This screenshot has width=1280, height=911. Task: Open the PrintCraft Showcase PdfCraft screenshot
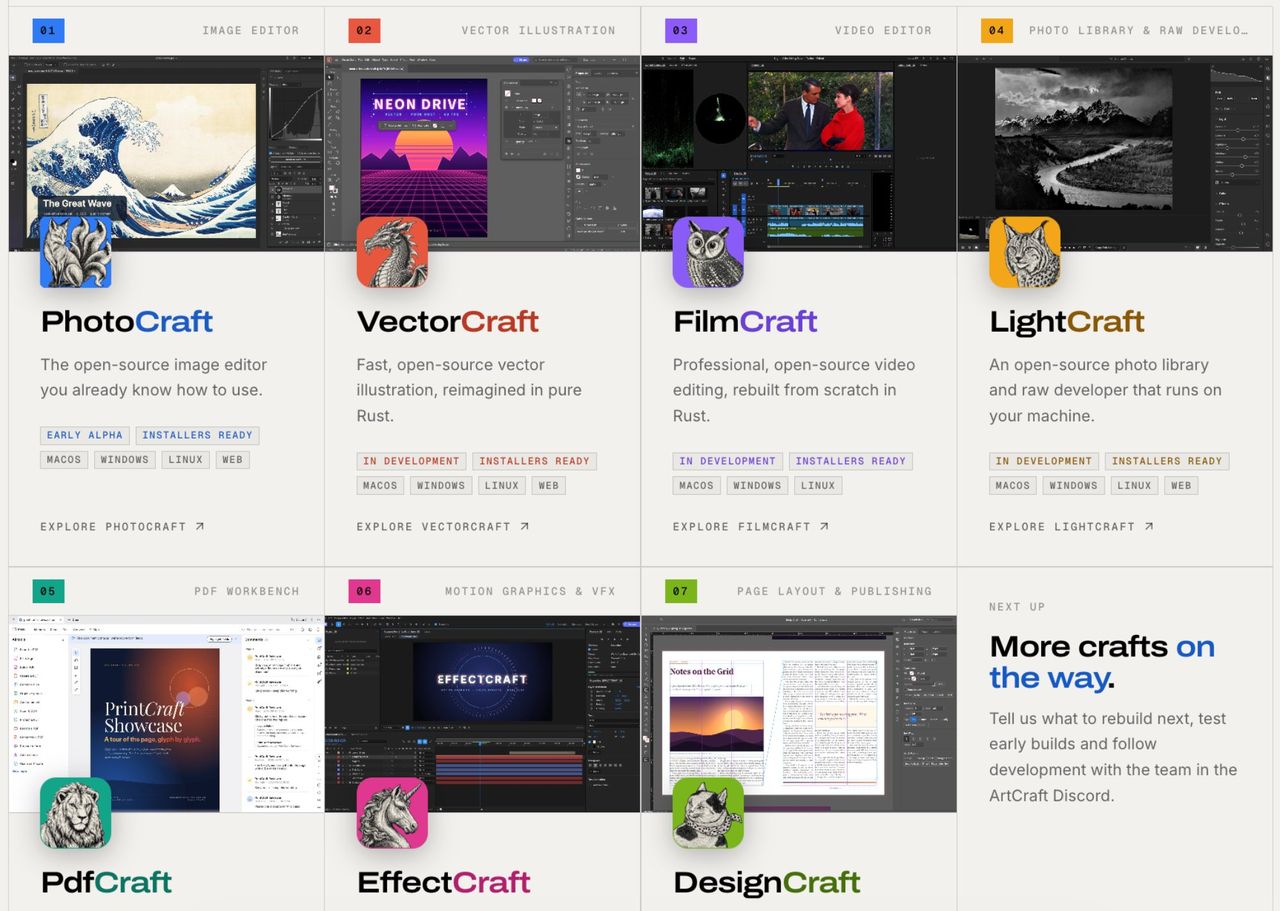pyautogui.click(x=166, y=714)
